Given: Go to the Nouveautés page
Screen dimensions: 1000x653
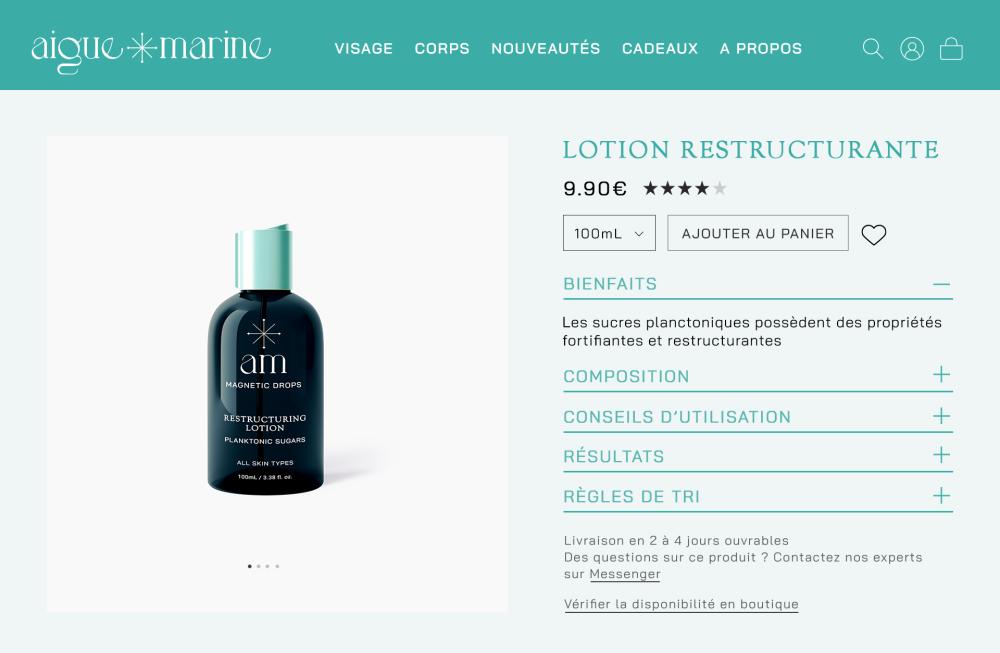Looking at the screenshot, I should (x=545, y=48).
